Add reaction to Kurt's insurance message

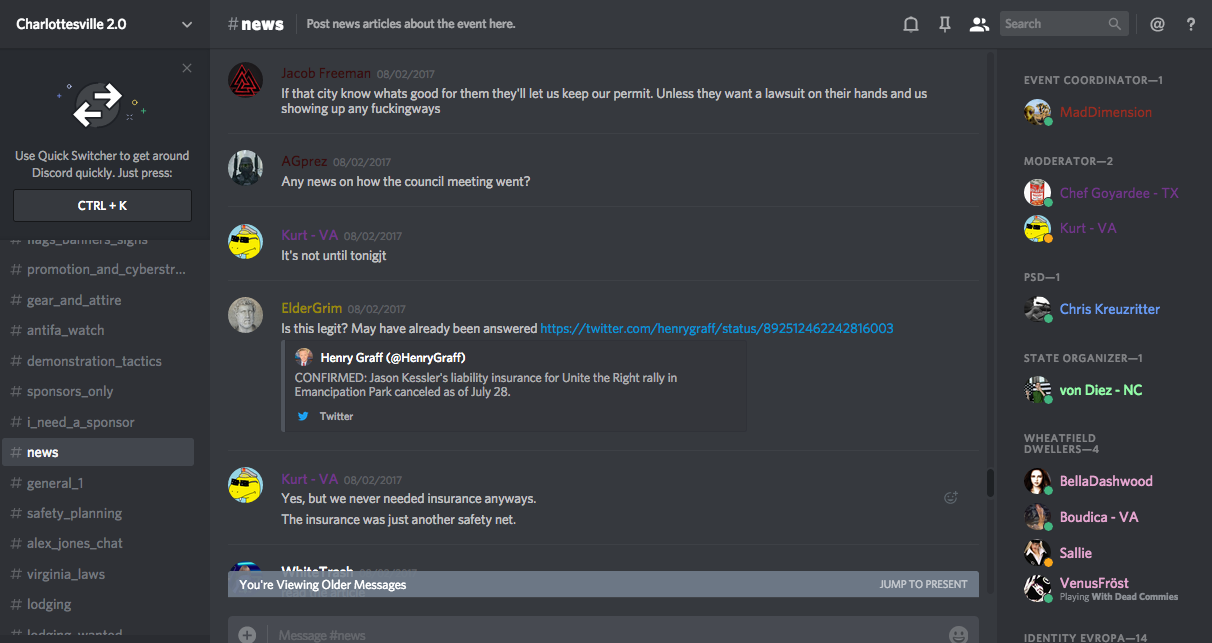pos(951,497)
